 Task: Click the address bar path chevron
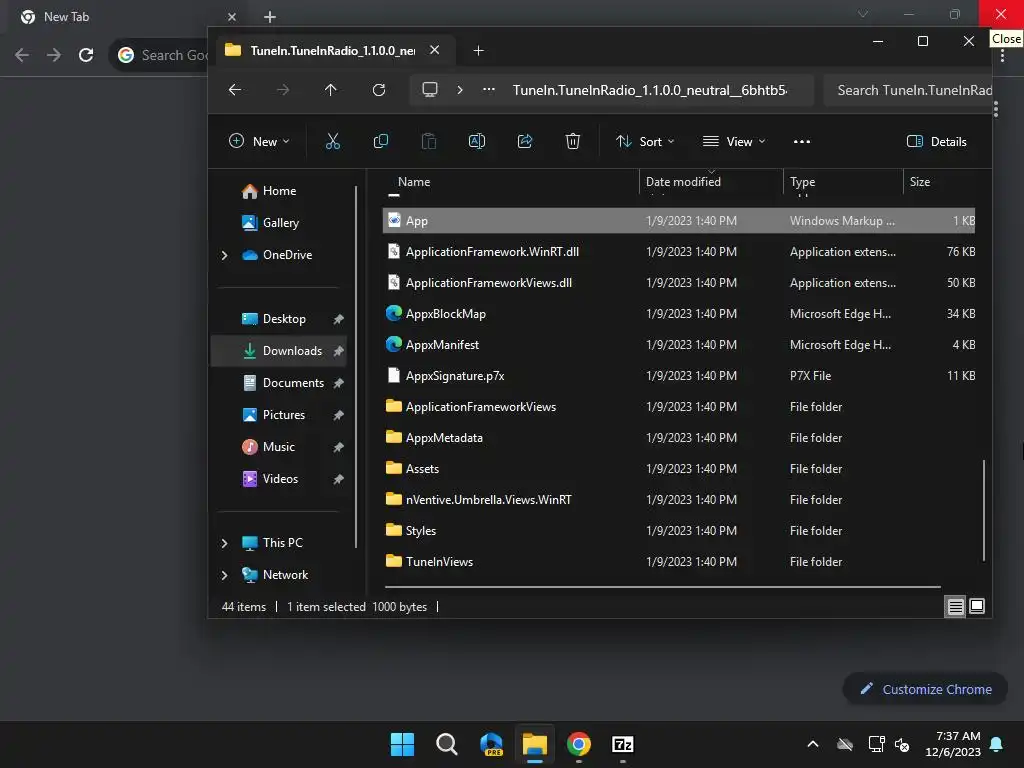460,89
